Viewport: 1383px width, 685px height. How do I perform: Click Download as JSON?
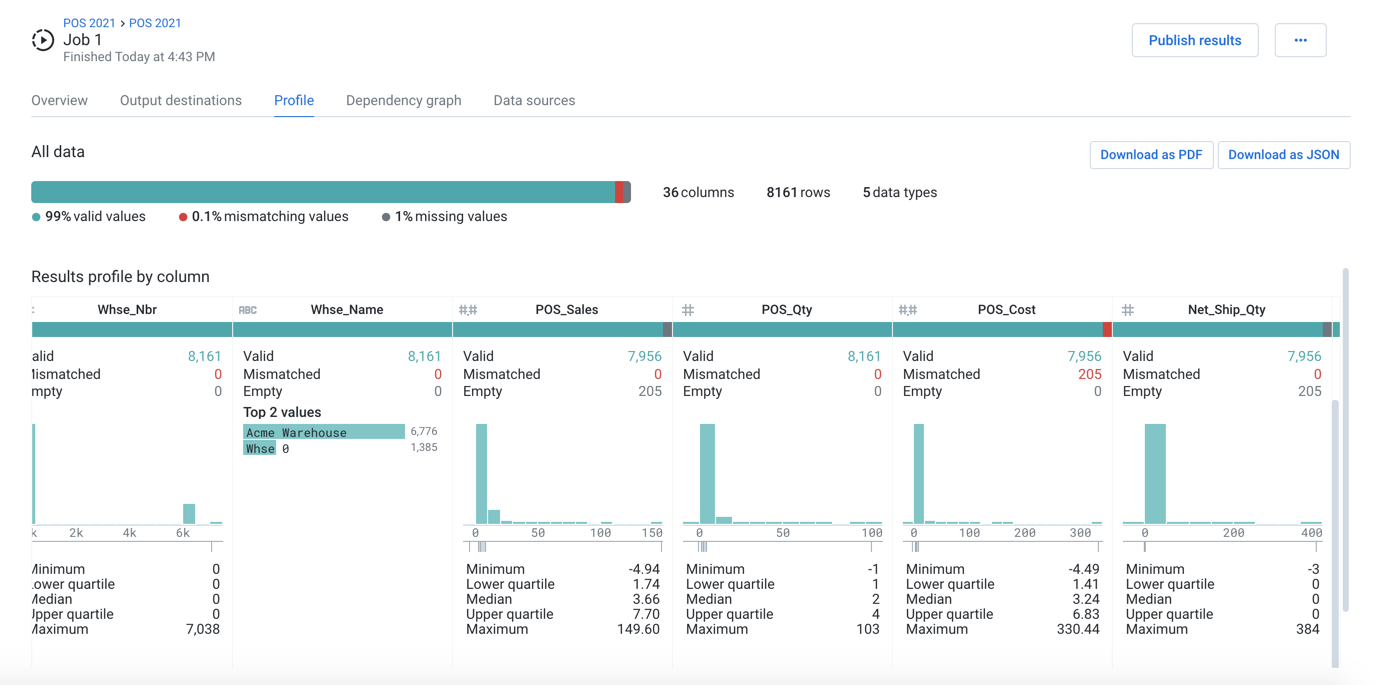pyautogui.click(x=1284, y=155)
